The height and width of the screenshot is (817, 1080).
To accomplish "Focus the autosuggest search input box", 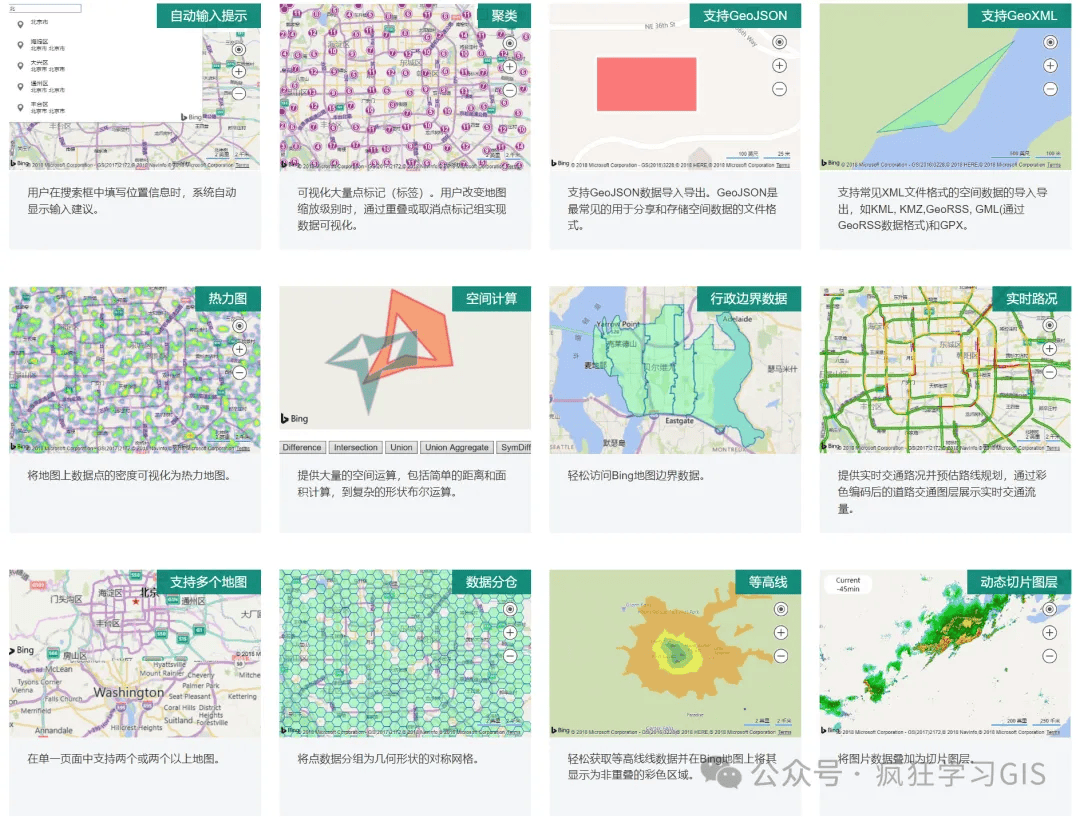I will point(45,8).
